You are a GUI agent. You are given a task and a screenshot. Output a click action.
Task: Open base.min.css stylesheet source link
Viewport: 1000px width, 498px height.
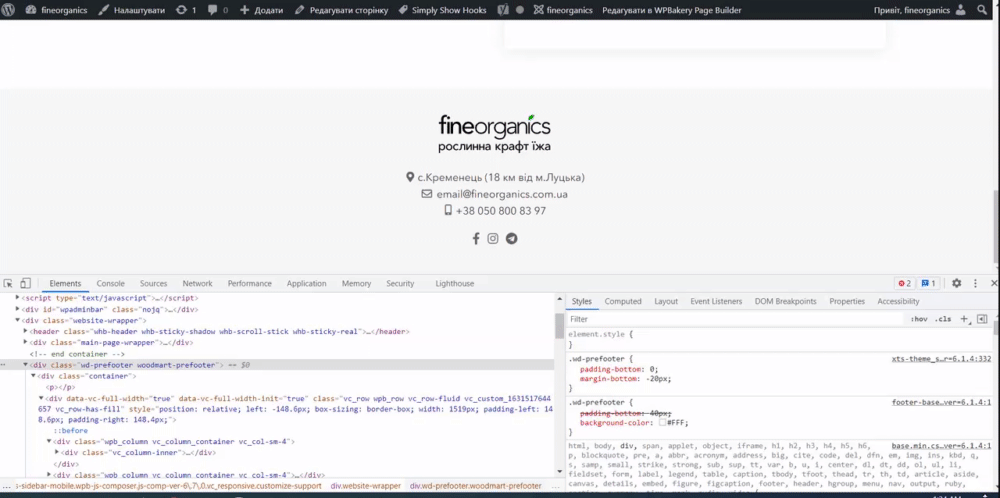pos(941,446)
